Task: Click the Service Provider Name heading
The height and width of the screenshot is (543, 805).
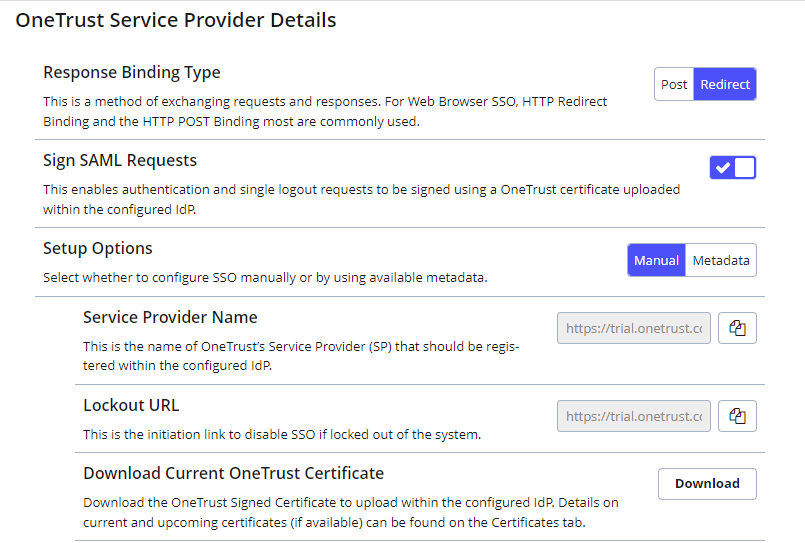Action: 170,317
